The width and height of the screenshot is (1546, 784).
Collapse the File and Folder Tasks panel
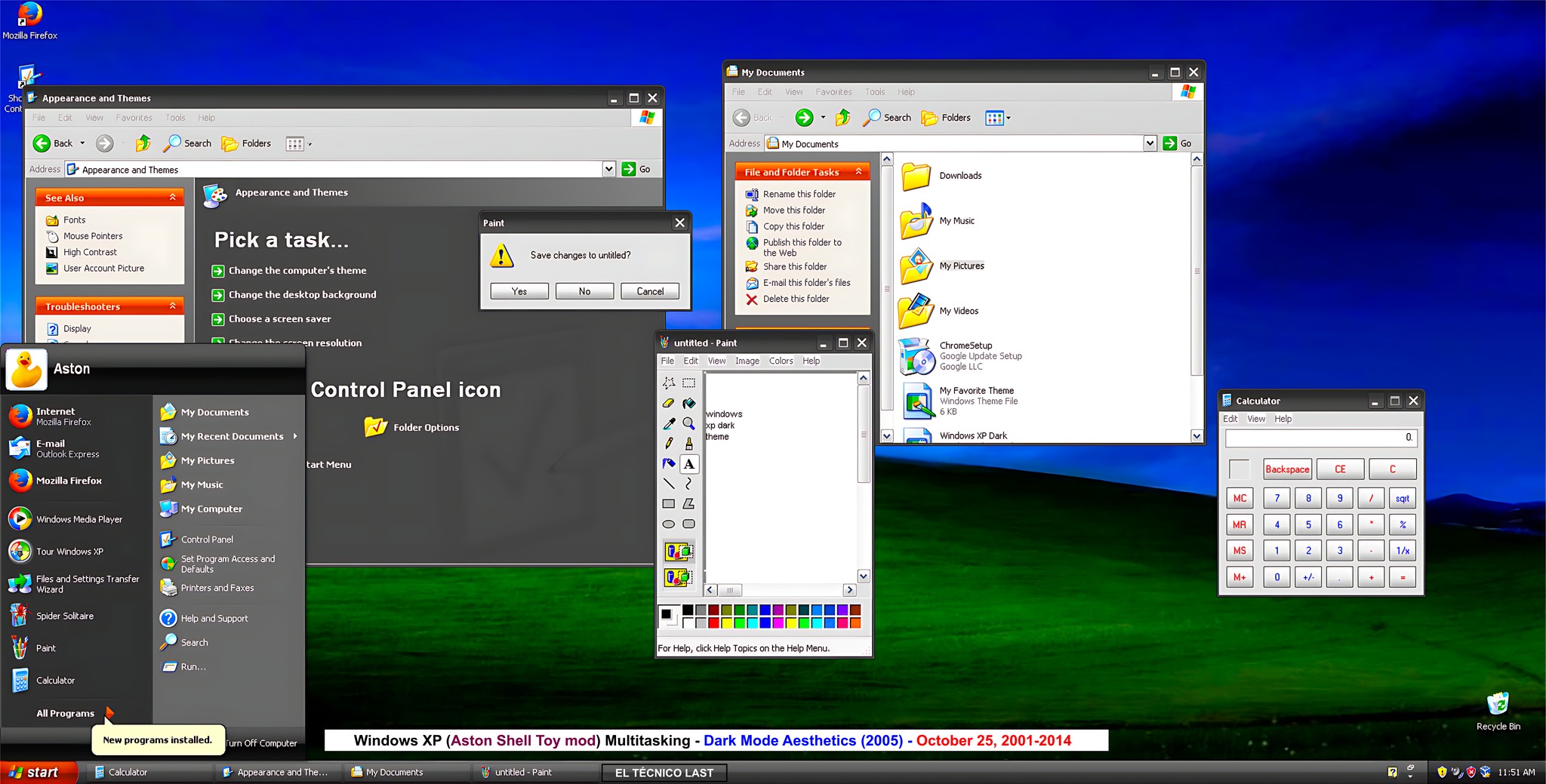pos(858,172)
